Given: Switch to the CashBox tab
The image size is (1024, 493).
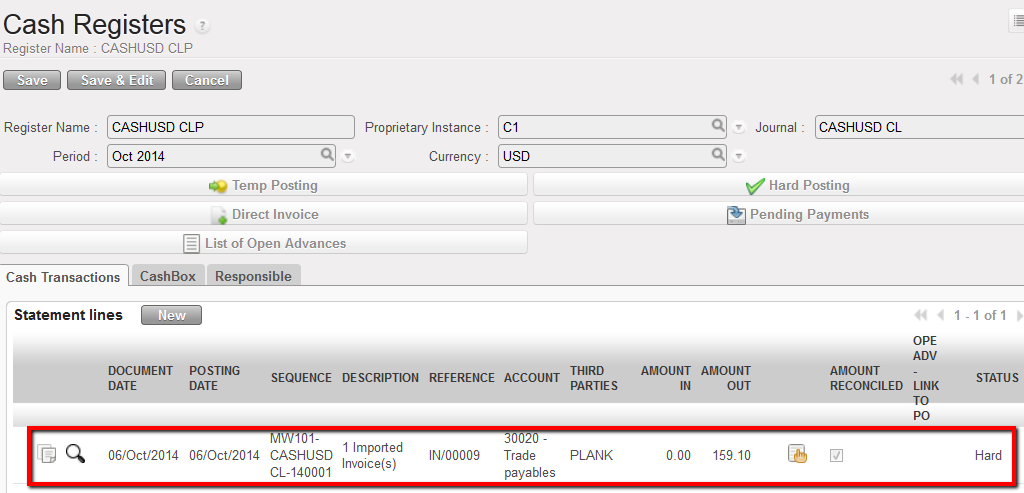Looking at the screenshot, I should pyautogui.click(x=167, y=276).
